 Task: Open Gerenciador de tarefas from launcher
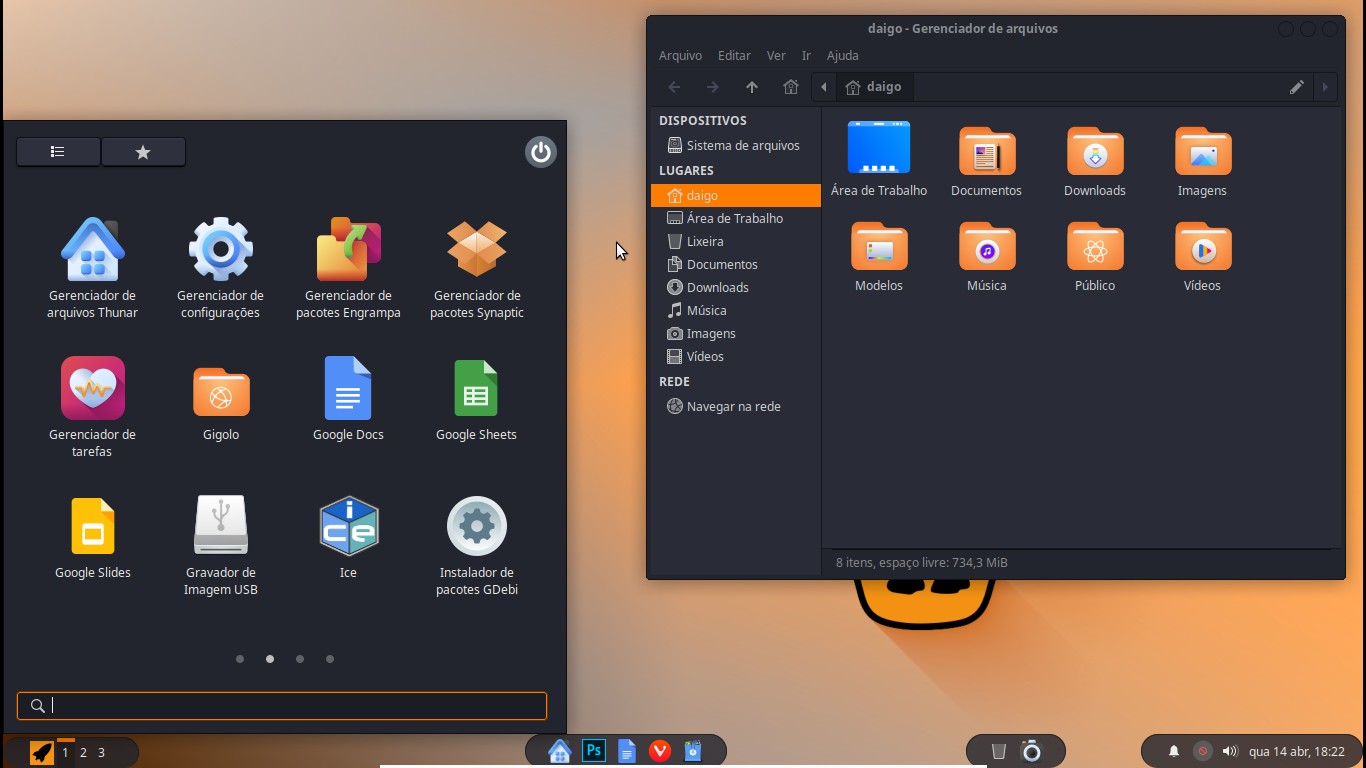pyautogui.click(x=92, y=388)
